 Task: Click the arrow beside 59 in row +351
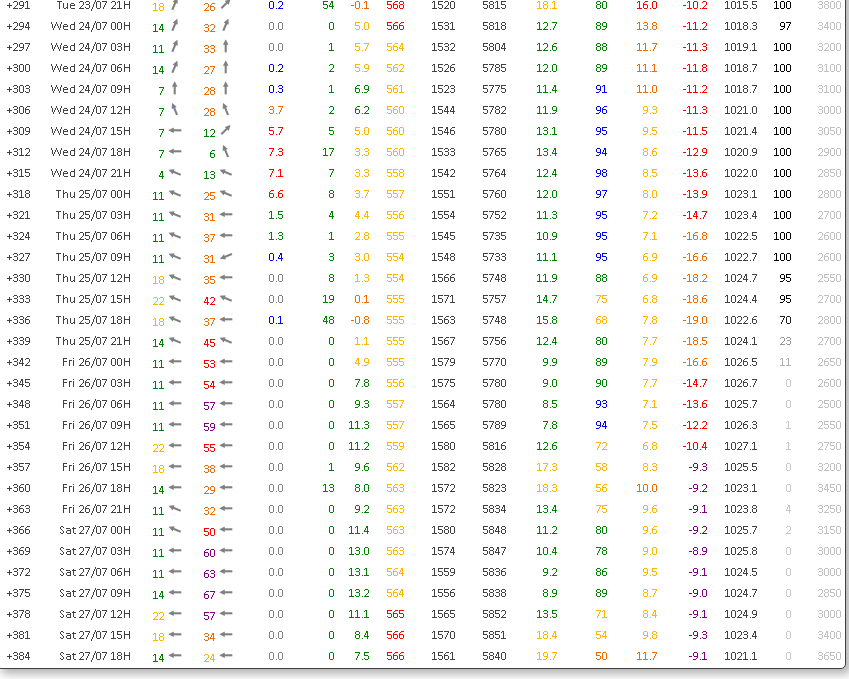point(226,425)
